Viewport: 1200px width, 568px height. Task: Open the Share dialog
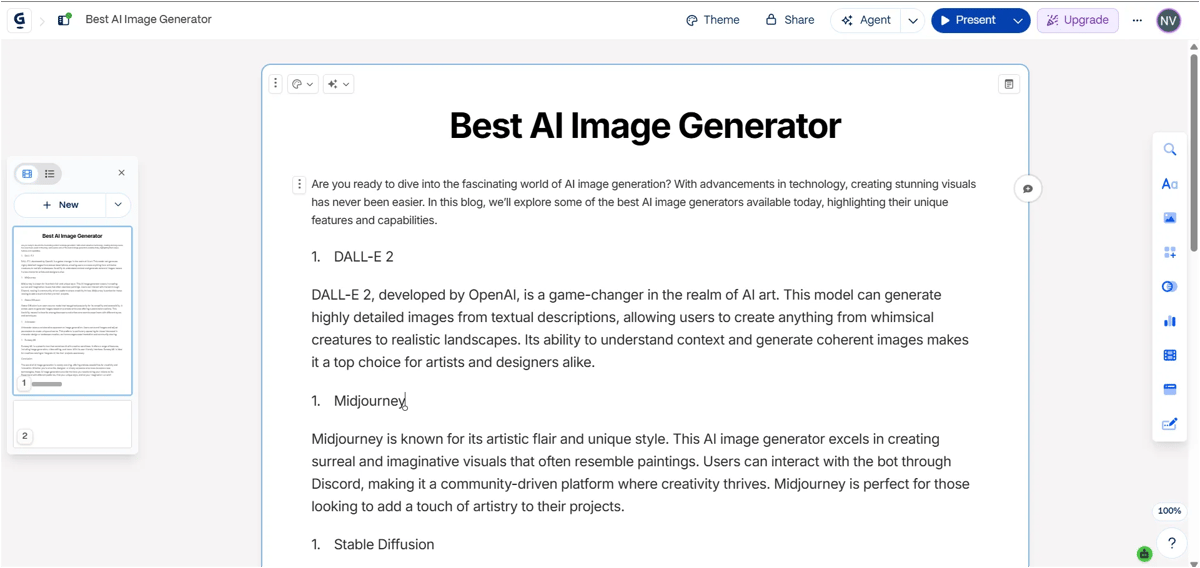point(790,20)
